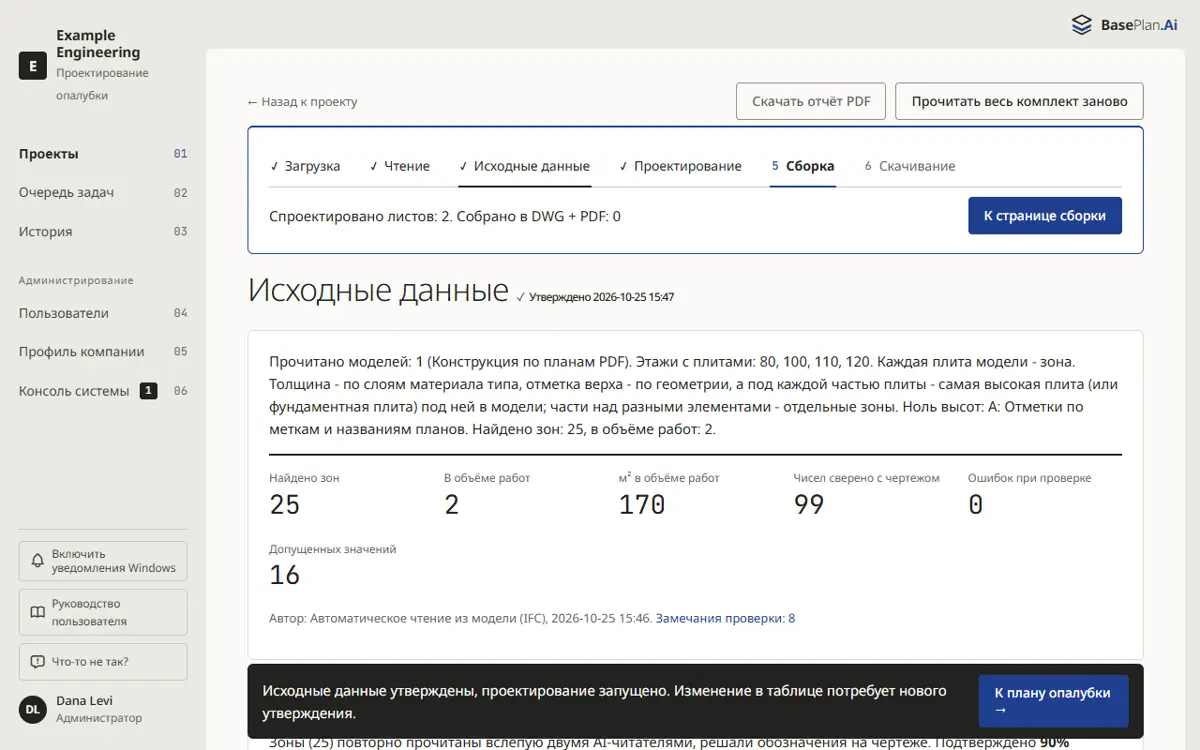Click the Администрирование section label
The width and height of the screenshot is (1200, 750).
click(x=76, y=281)
